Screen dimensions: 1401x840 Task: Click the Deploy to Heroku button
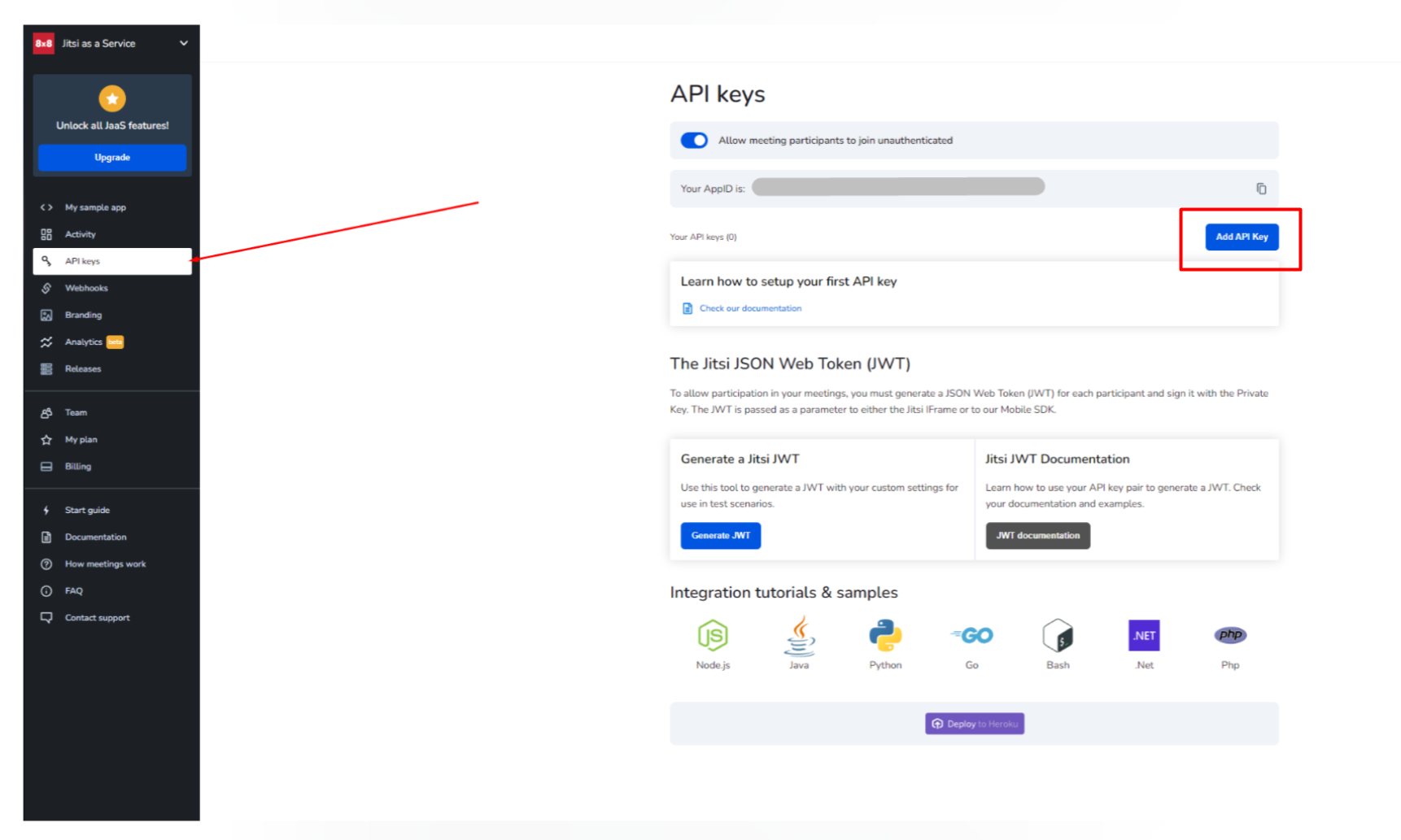click(x=975, y=724)
